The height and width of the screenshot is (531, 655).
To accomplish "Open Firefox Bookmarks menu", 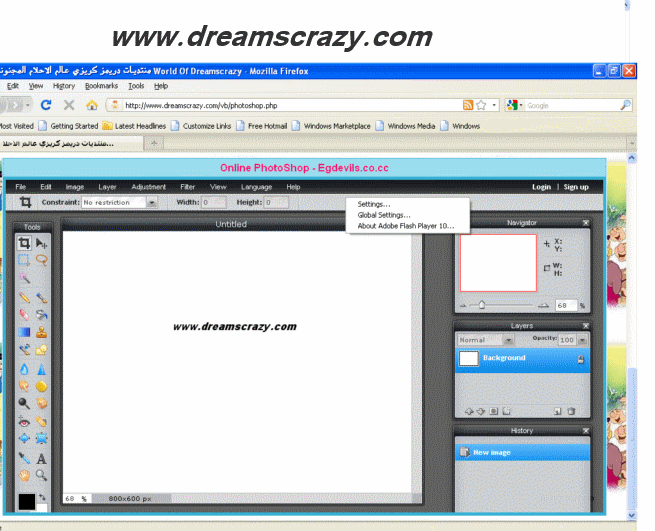I will pyautogui.click(x=102, y=86).
